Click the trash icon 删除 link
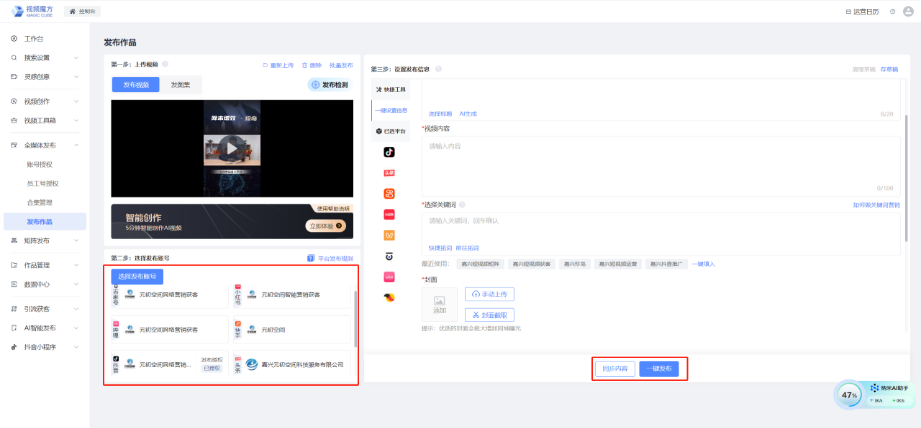Screen dimensions: 921x428 pos(312,65)
